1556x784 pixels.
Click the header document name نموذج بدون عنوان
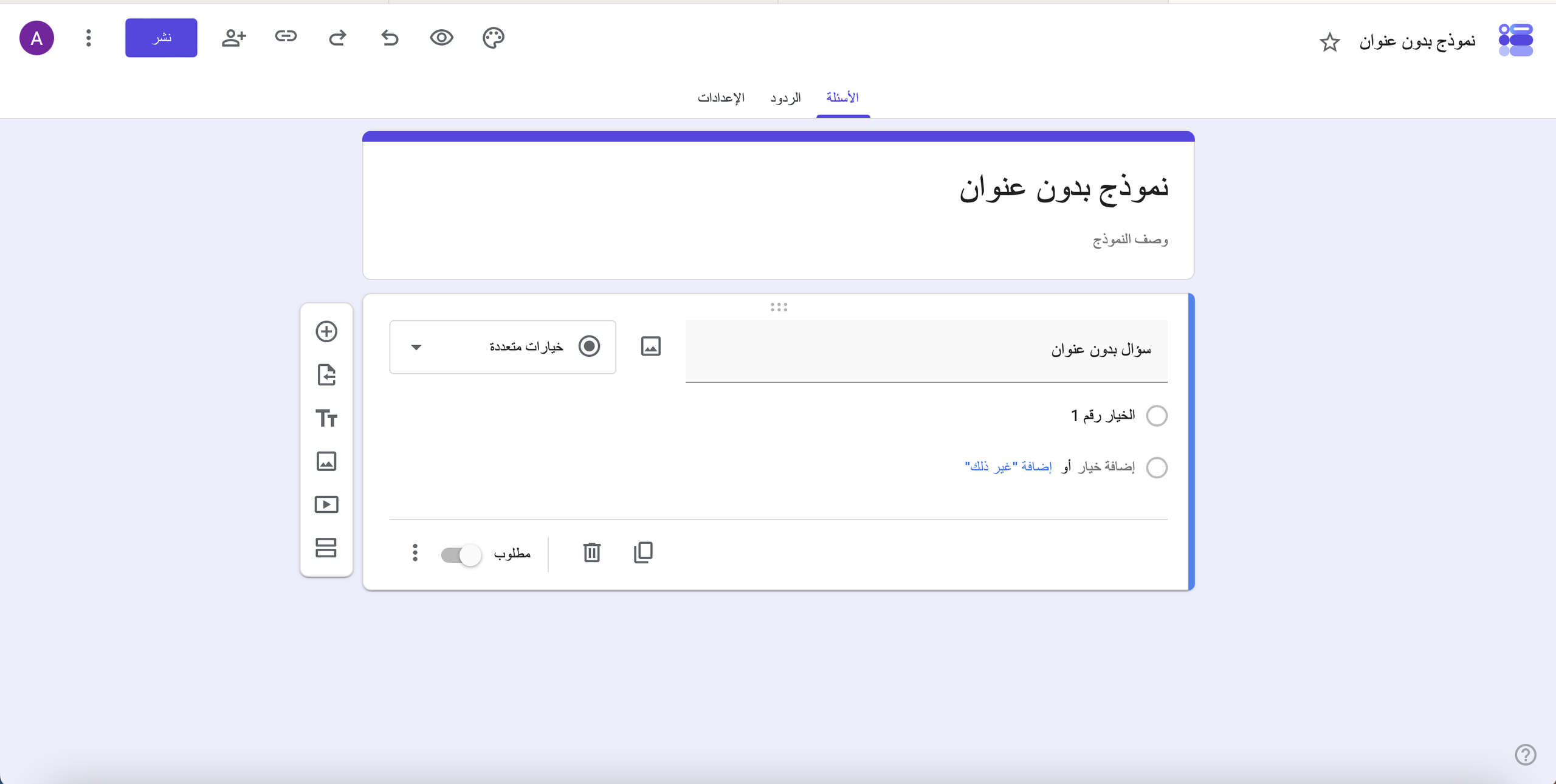pos(1417,41)
